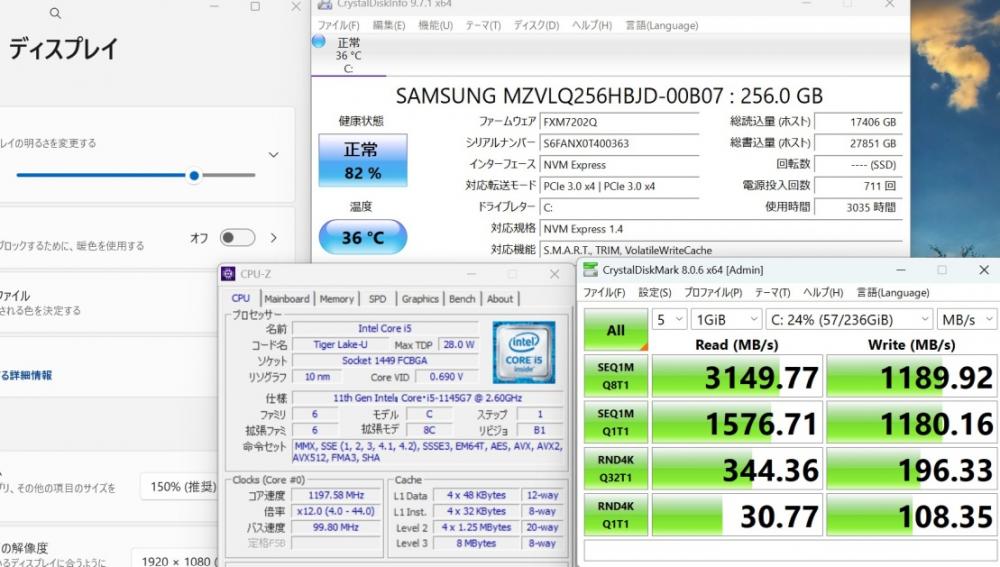
Task: Open 言語(Language) menu in CrystalDiskInfo
Action: [x=661, y=26]
